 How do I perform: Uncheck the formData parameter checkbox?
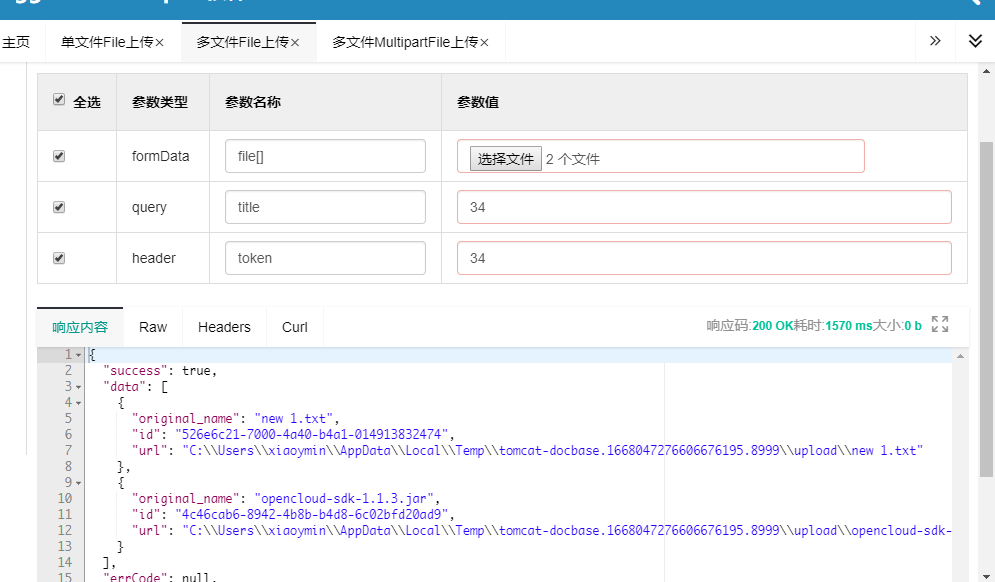(x=59, y=156)
